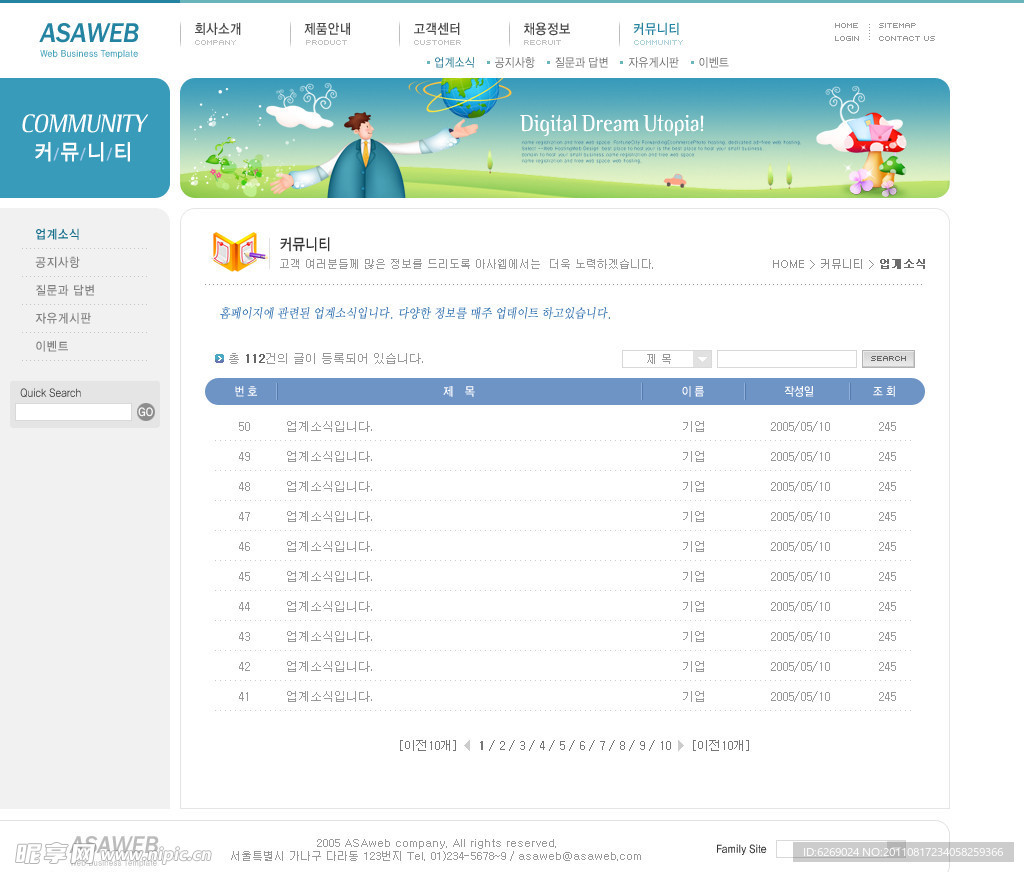This screenshot has width=1024, height=872.
Task: Click the open book community icon
Action: point(238,251)
